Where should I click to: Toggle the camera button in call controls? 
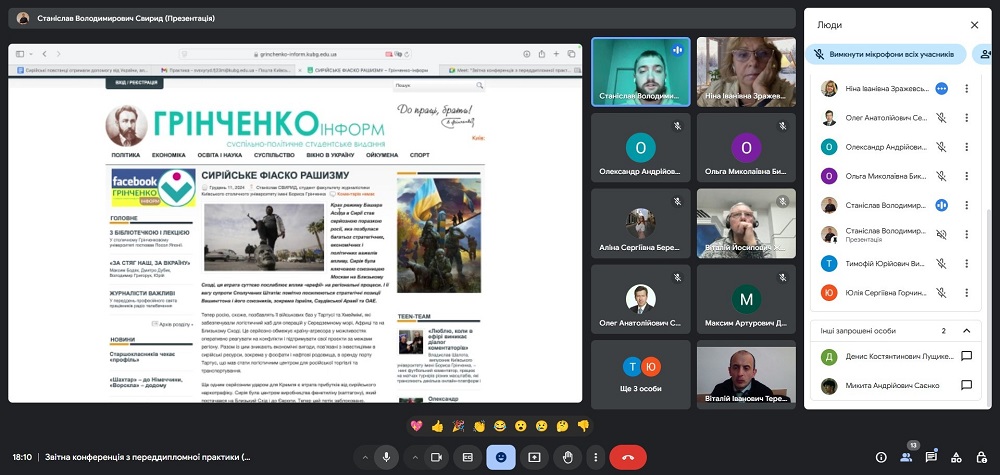pos(436,457)
